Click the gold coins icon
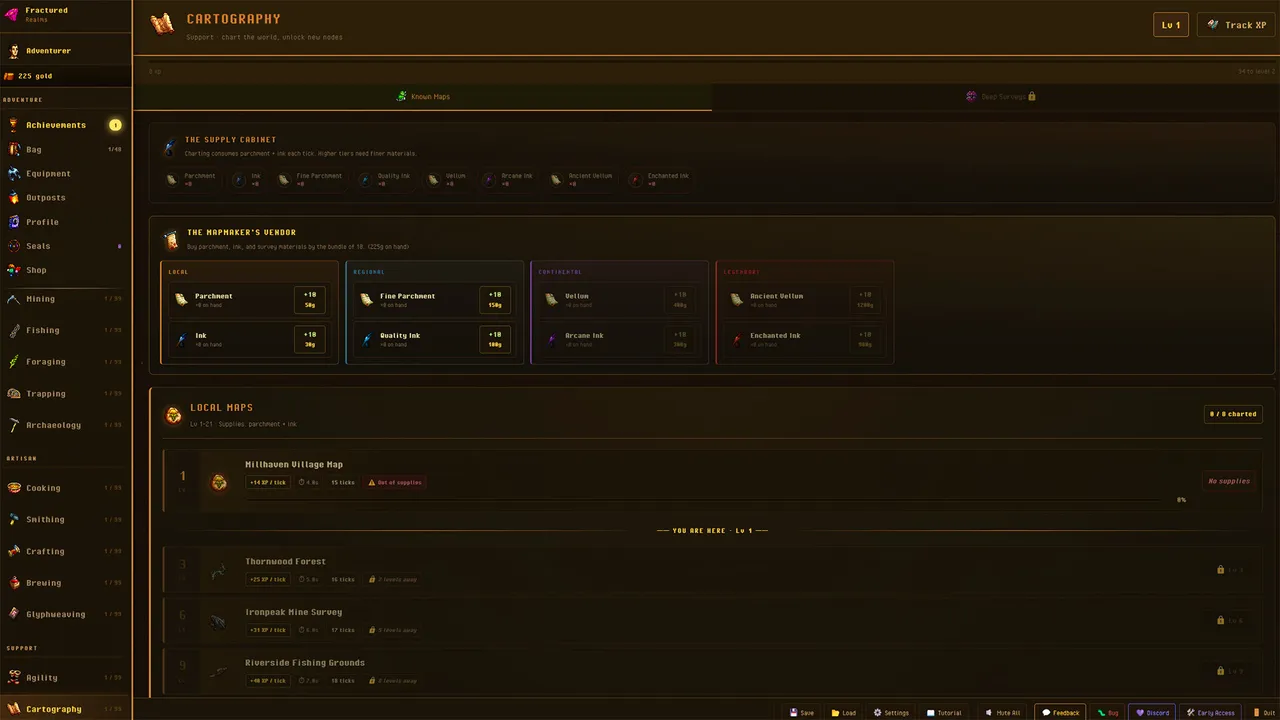 (9, 76)
